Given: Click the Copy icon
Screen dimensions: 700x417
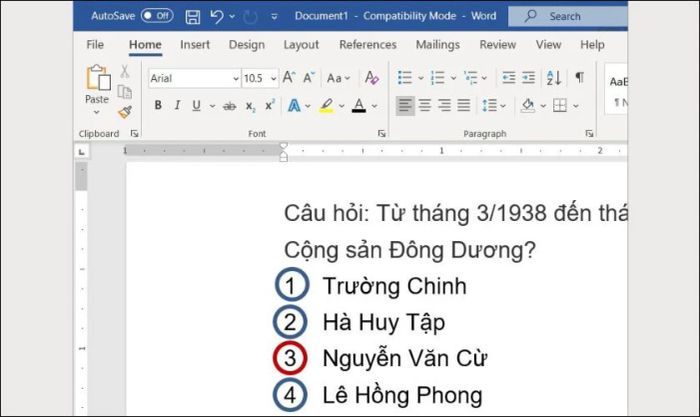Looking at the screenshot, I should tap(125, 92).
